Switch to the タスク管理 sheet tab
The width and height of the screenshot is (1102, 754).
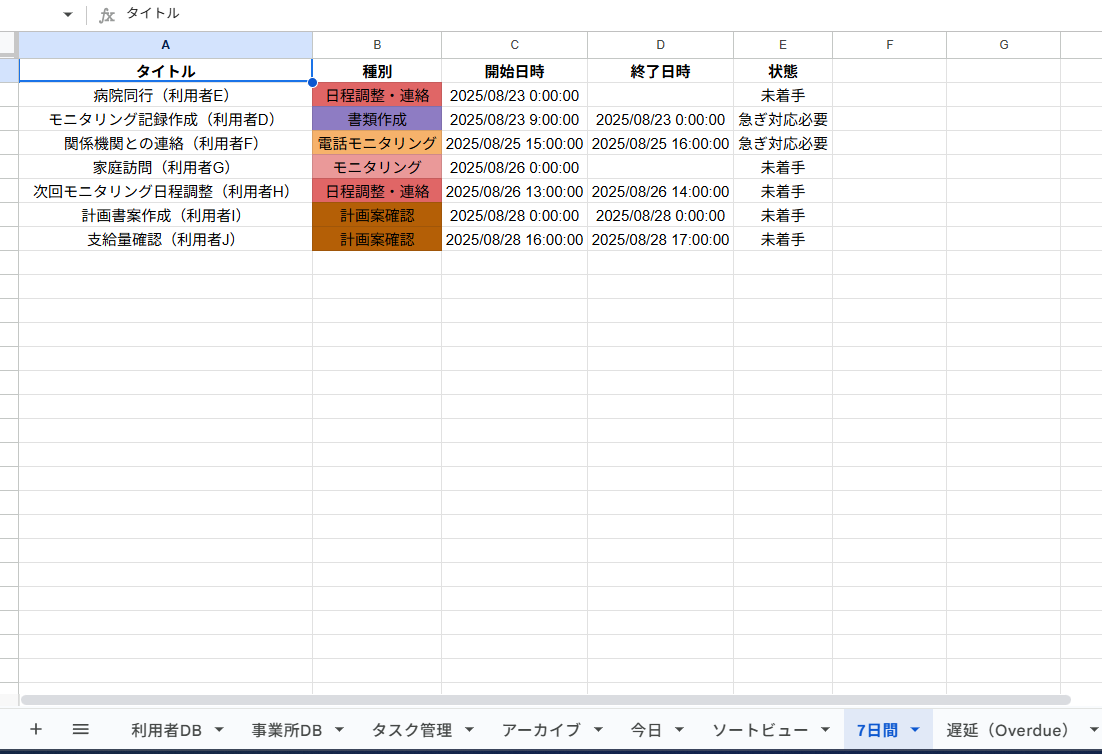pos(412,730)
